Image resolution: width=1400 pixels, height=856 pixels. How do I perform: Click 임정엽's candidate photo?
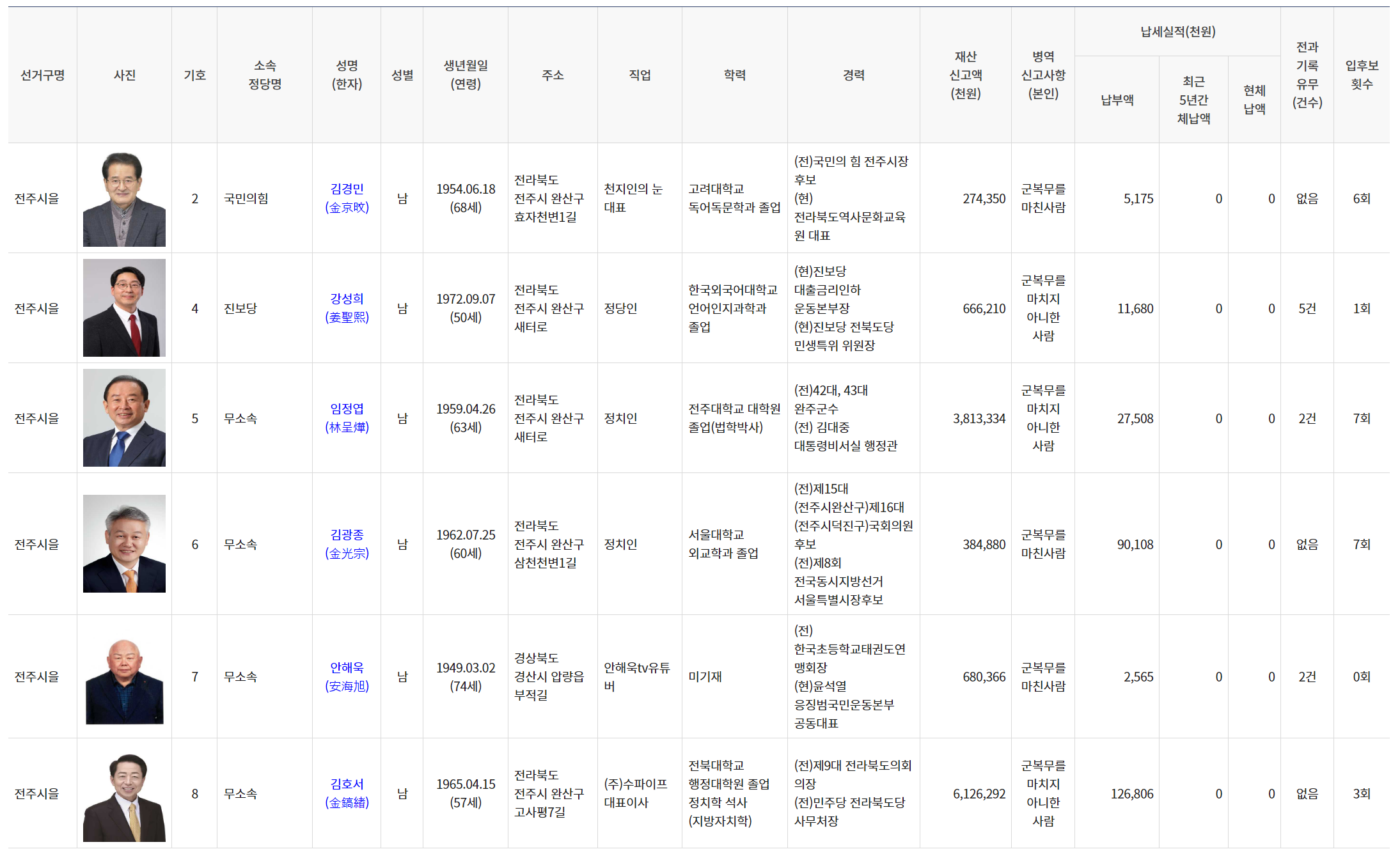(x=124, y=418)
